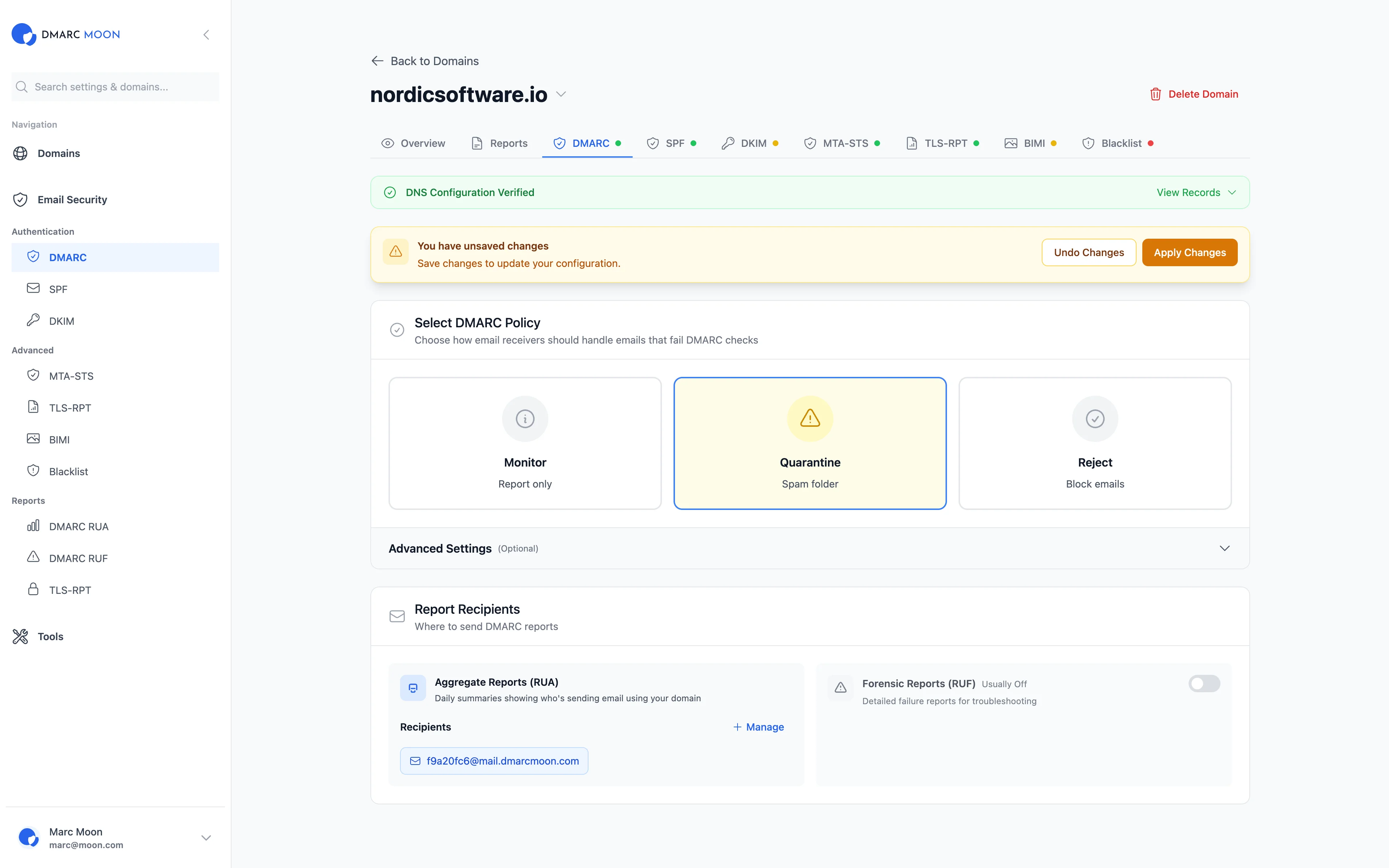The width and height of the screenshot is (1389, 868).
Task: Select the Reject policy option
Action: click(1094, 443)
